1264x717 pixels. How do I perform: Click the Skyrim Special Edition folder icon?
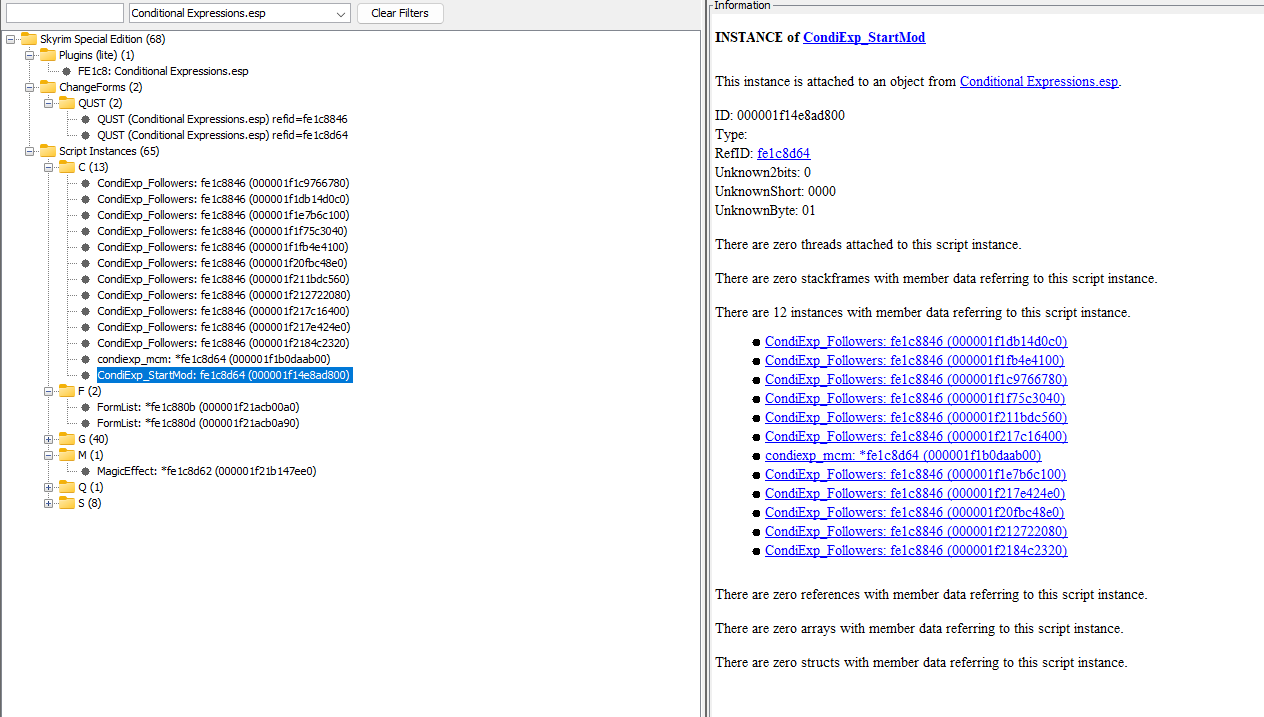(28, 39)
